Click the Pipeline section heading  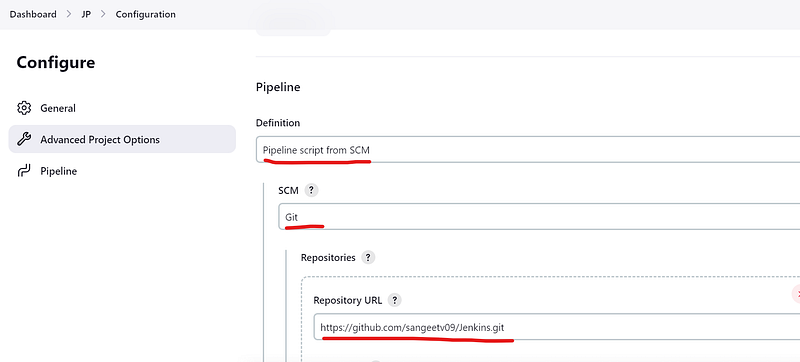[x=278, y=87]
